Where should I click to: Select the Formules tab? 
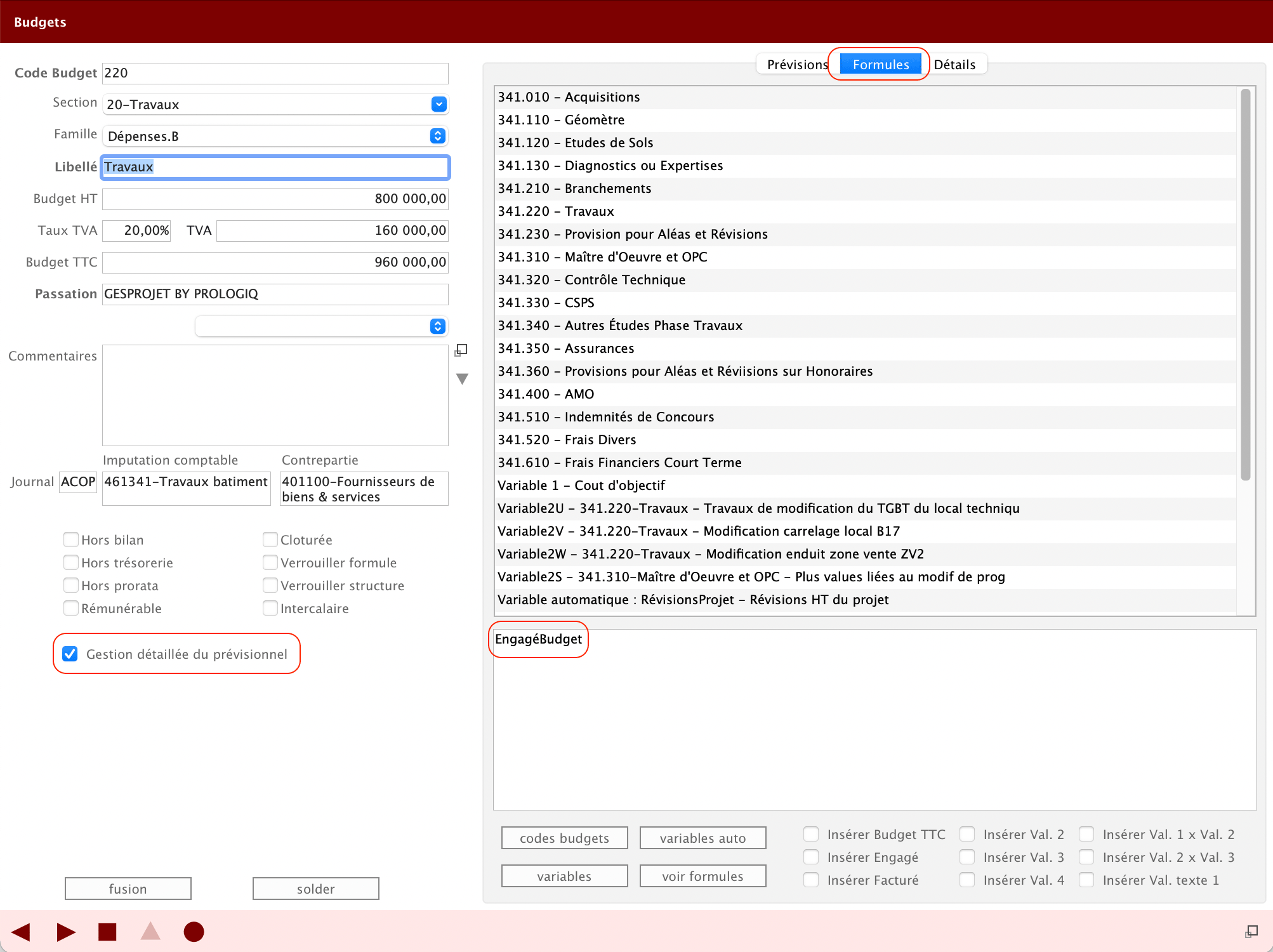point(881,64)
